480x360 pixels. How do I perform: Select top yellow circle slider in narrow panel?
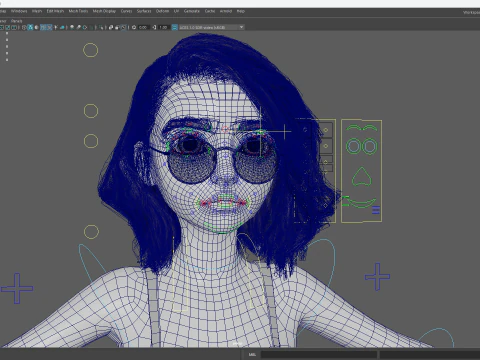pyautogui.click(x=326, y=130)
